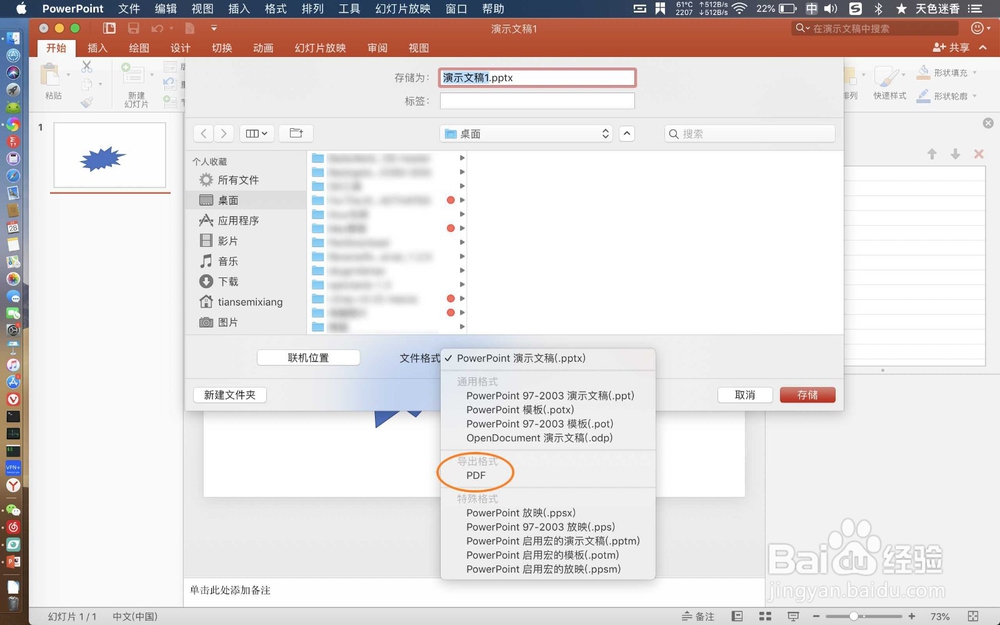This screenshot has height=625, width=1000.
Task: Click the 联机位置 button
Action: [308, 358]
